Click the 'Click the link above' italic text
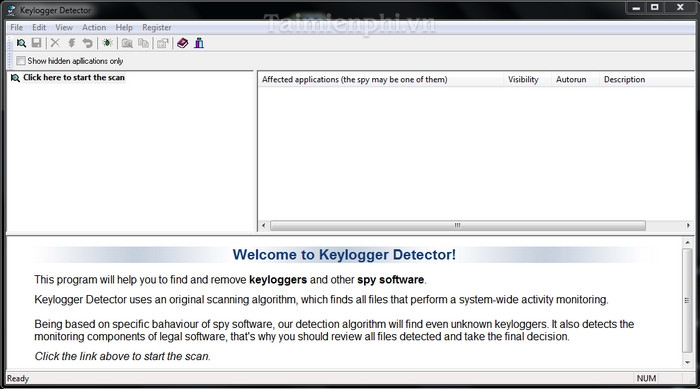Image resolution: width=700 pixels, height=389 pixels. click(x=122, y=356)
